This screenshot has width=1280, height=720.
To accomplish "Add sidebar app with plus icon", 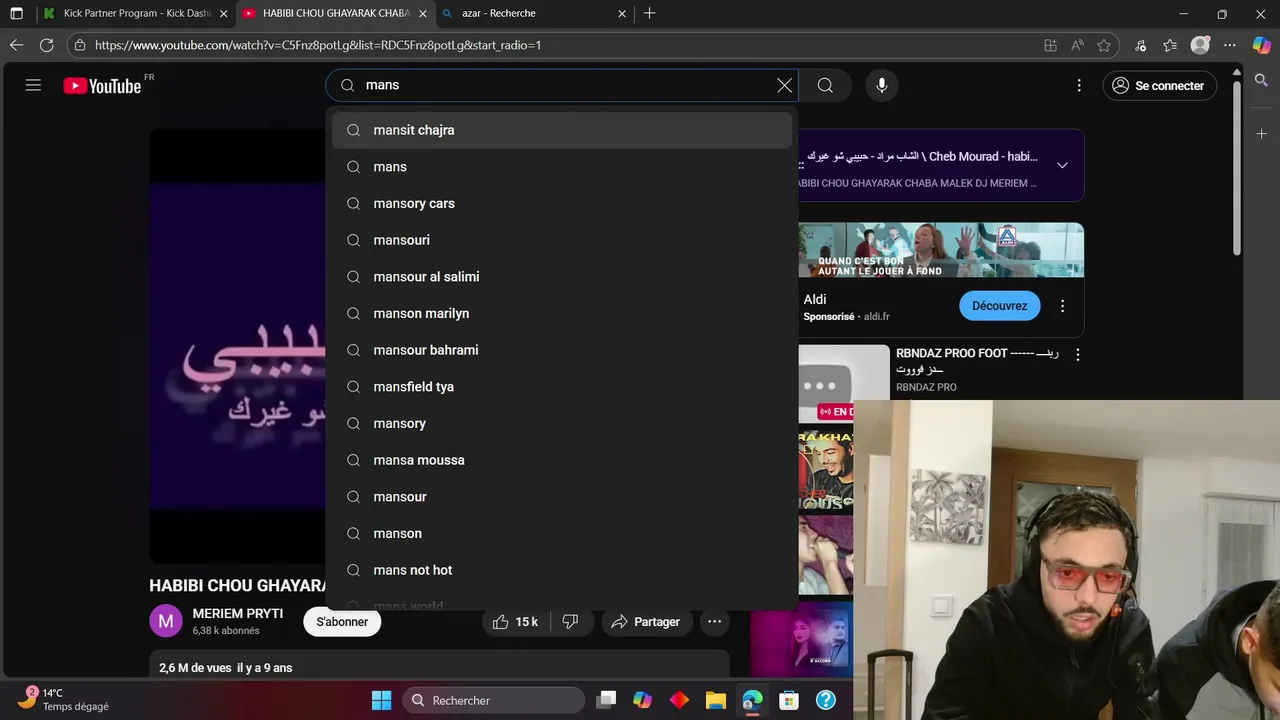I will 1261,133.
